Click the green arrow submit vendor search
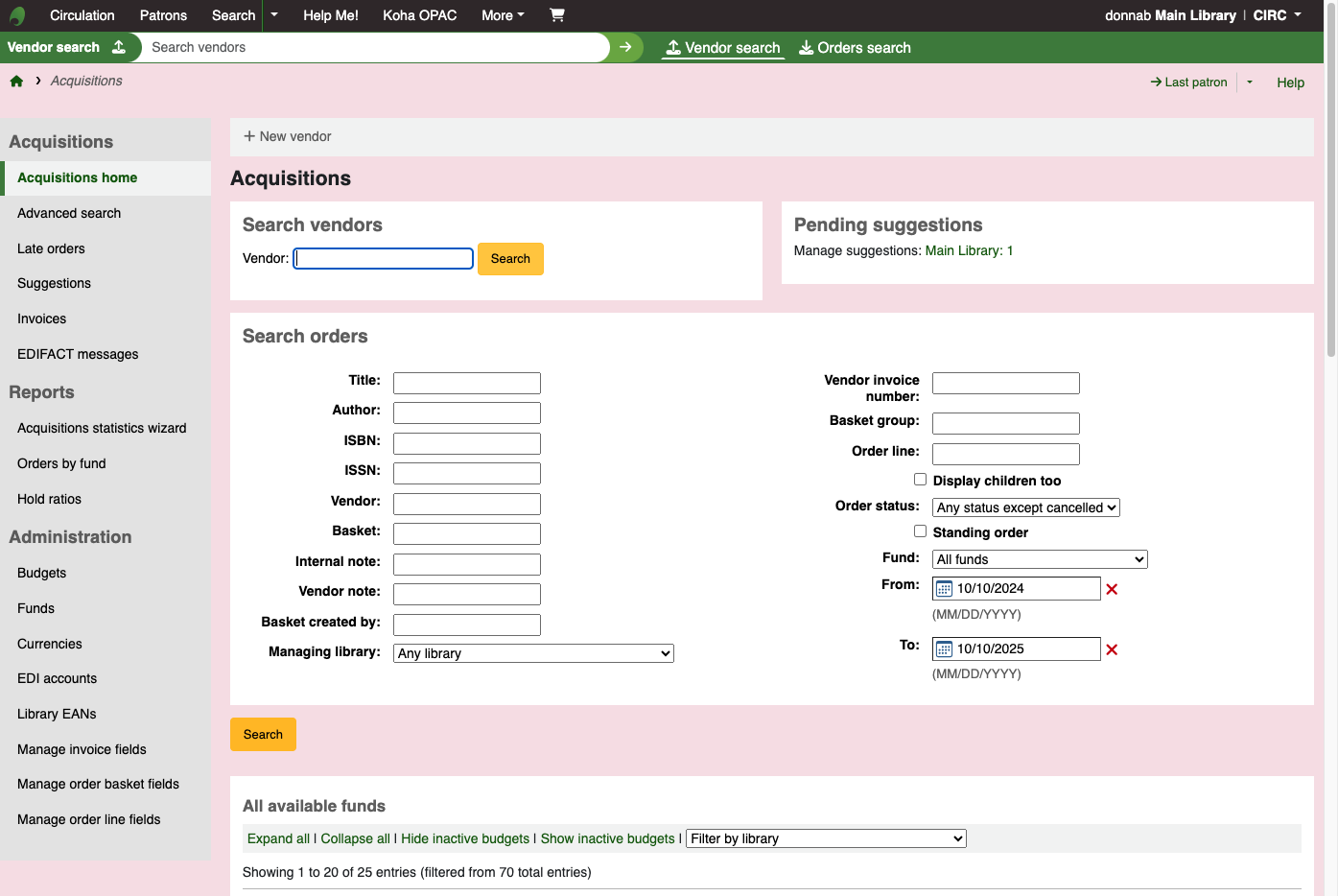 [x=625, y=47]
